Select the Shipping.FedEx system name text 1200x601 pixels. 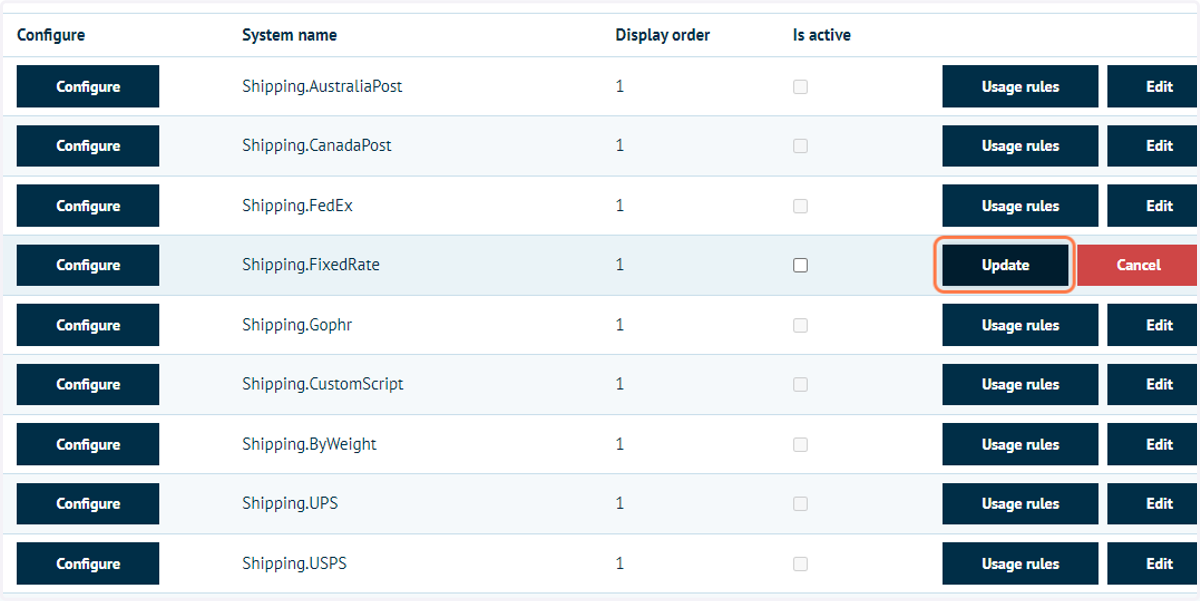pos(297,206)
